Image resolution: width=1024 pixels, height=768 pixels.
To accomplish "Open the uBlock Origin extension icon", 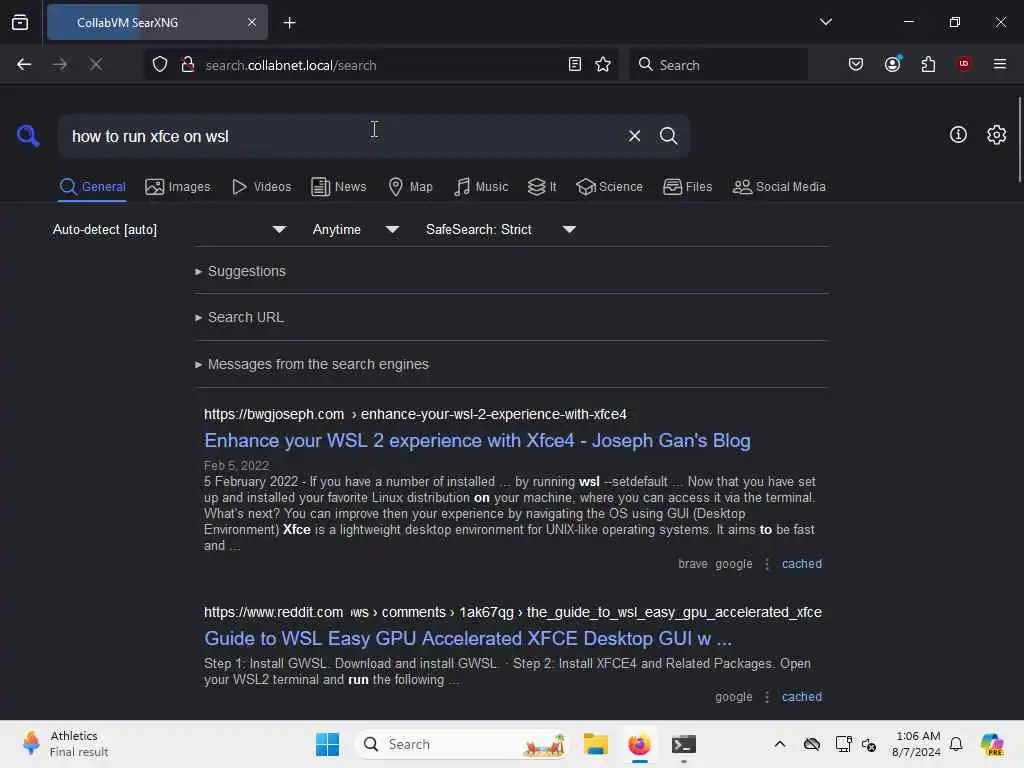I will (x=964, y=64).
